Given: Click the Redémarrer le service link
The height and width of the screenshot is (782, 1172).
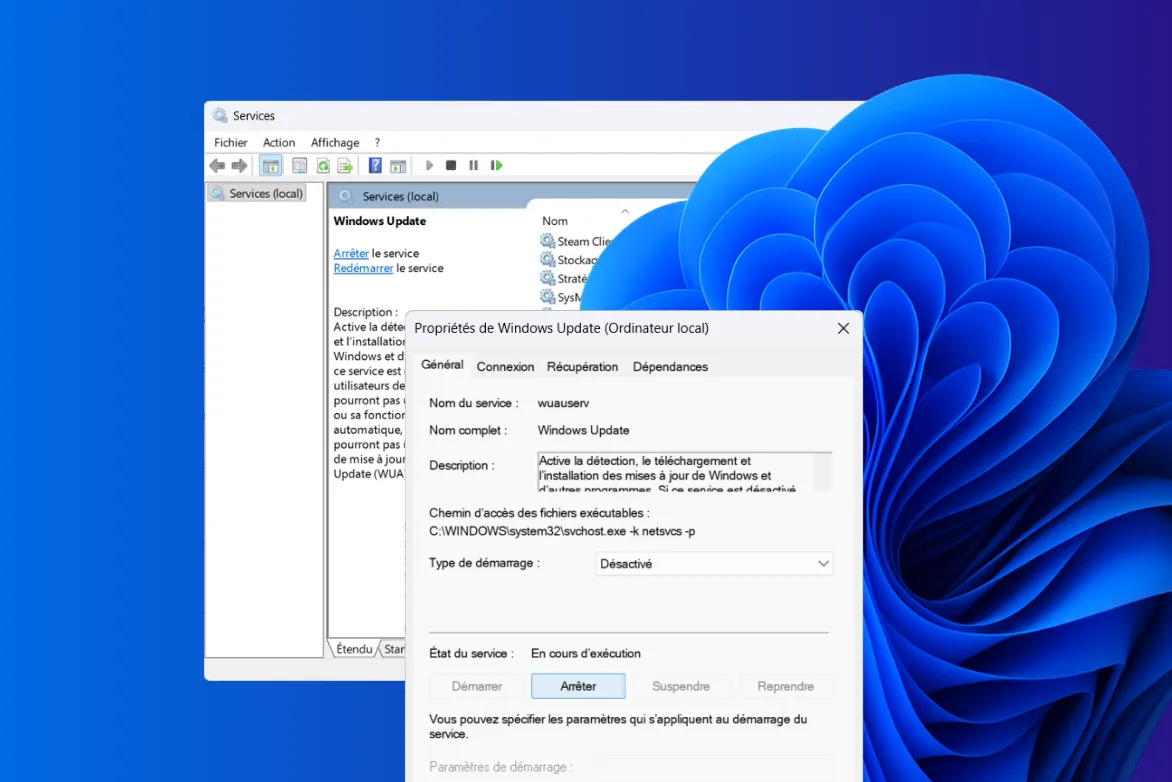Looking at the screenshot, I should tap(363, 269).
